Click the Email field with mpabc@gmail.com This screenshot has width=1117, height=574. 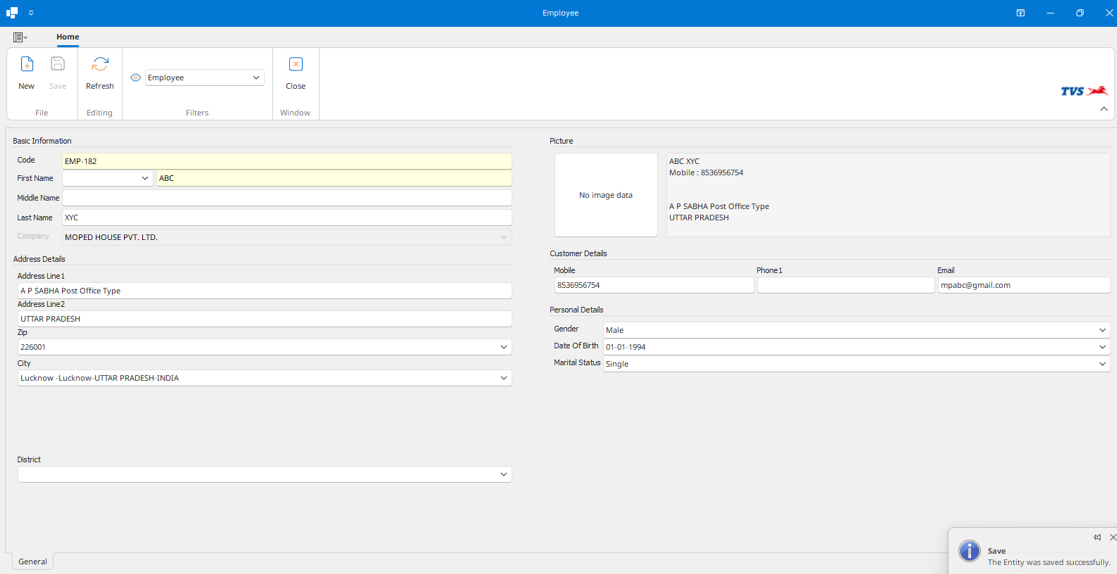(1022, 285)
